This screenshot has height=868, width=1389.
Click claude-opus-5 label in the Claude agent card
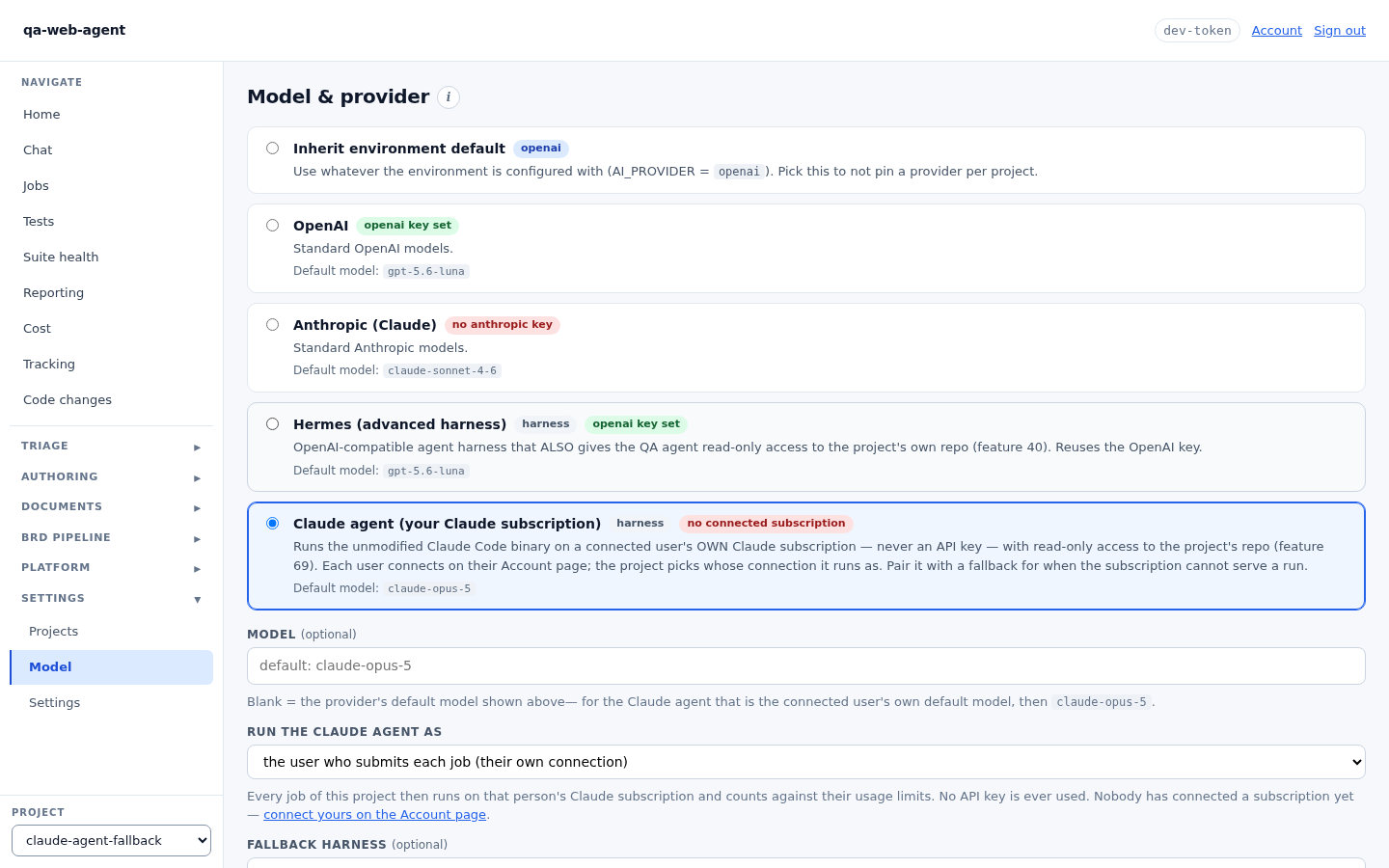[429, 589]
